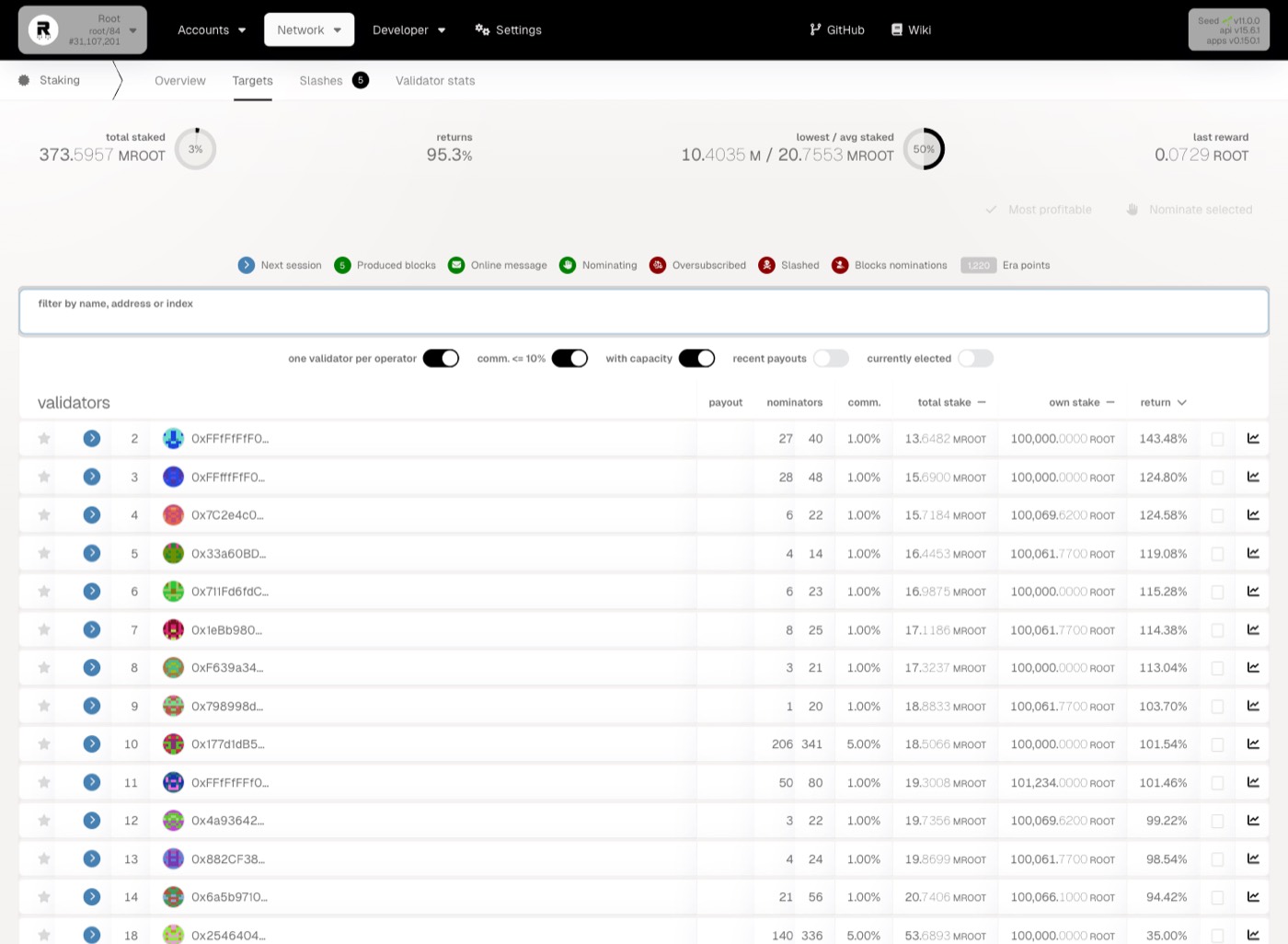This screenshot has height=944, width=1288.
Task: Focus the filter by name input
Action: coord(644,311)
